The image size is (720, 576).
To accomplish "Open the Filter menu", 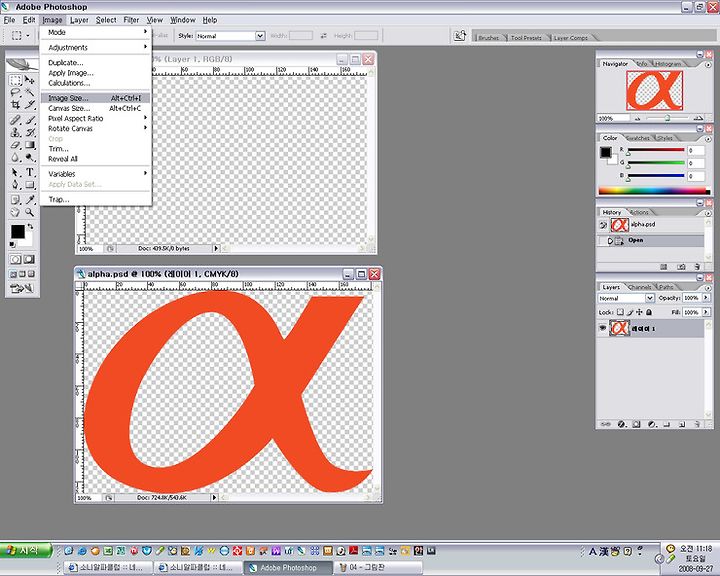I will point(131,20).
